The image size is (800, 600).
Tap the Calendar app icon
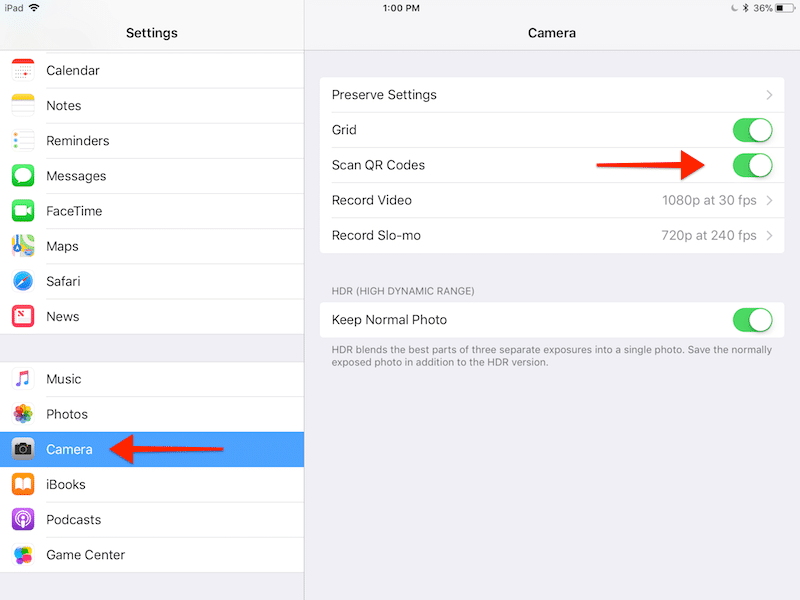click(x=23, y=71)
